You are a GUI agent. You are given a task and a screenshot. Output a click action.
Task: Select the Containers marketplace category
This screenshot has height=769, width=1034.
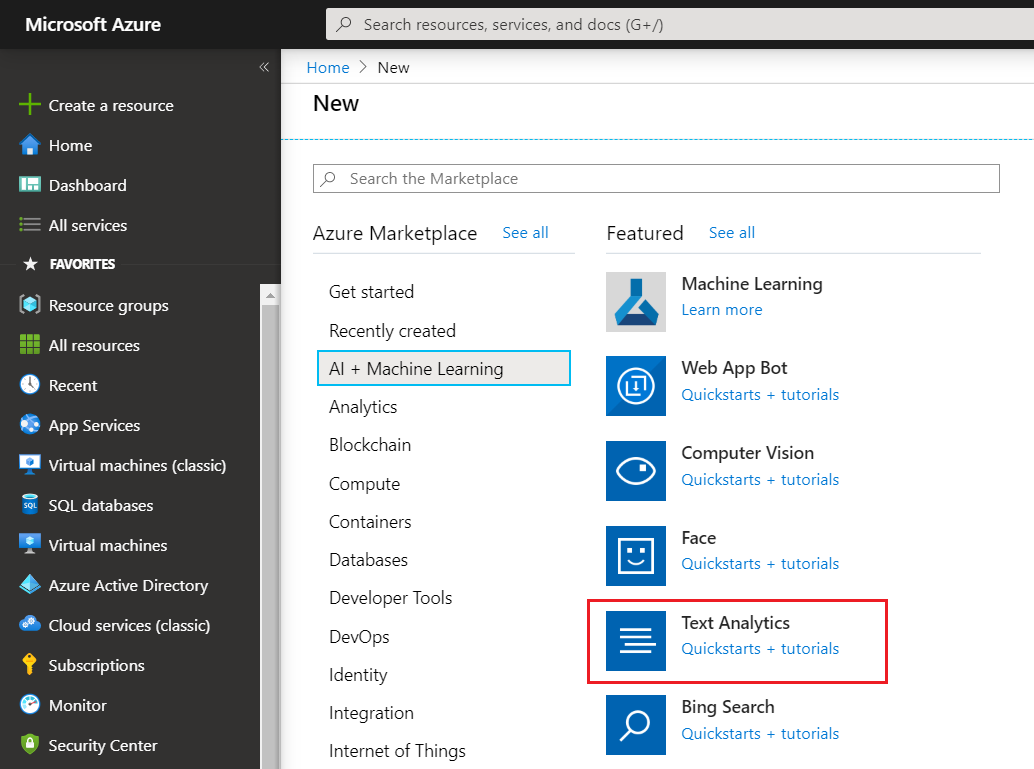click(370, 522)
